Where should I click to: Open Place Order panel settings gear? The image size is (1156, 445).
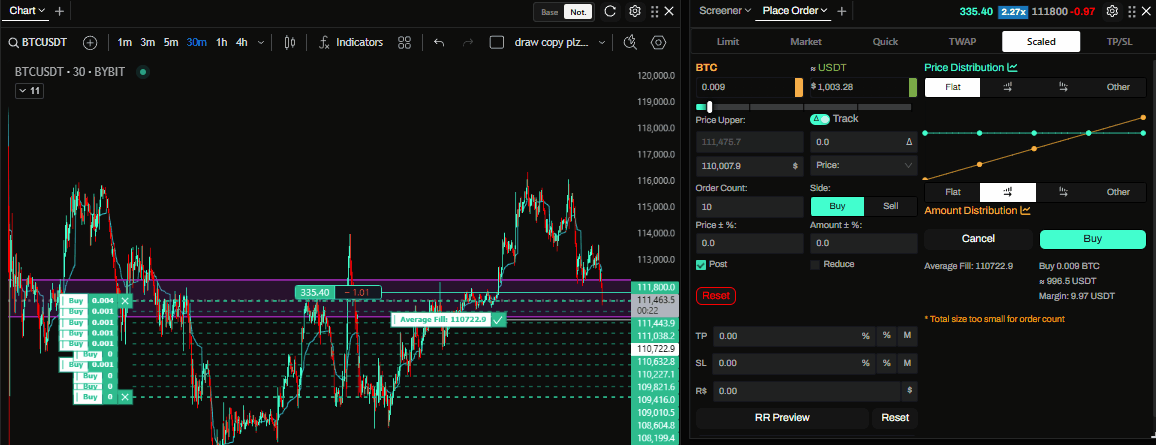coord(1113,12)
